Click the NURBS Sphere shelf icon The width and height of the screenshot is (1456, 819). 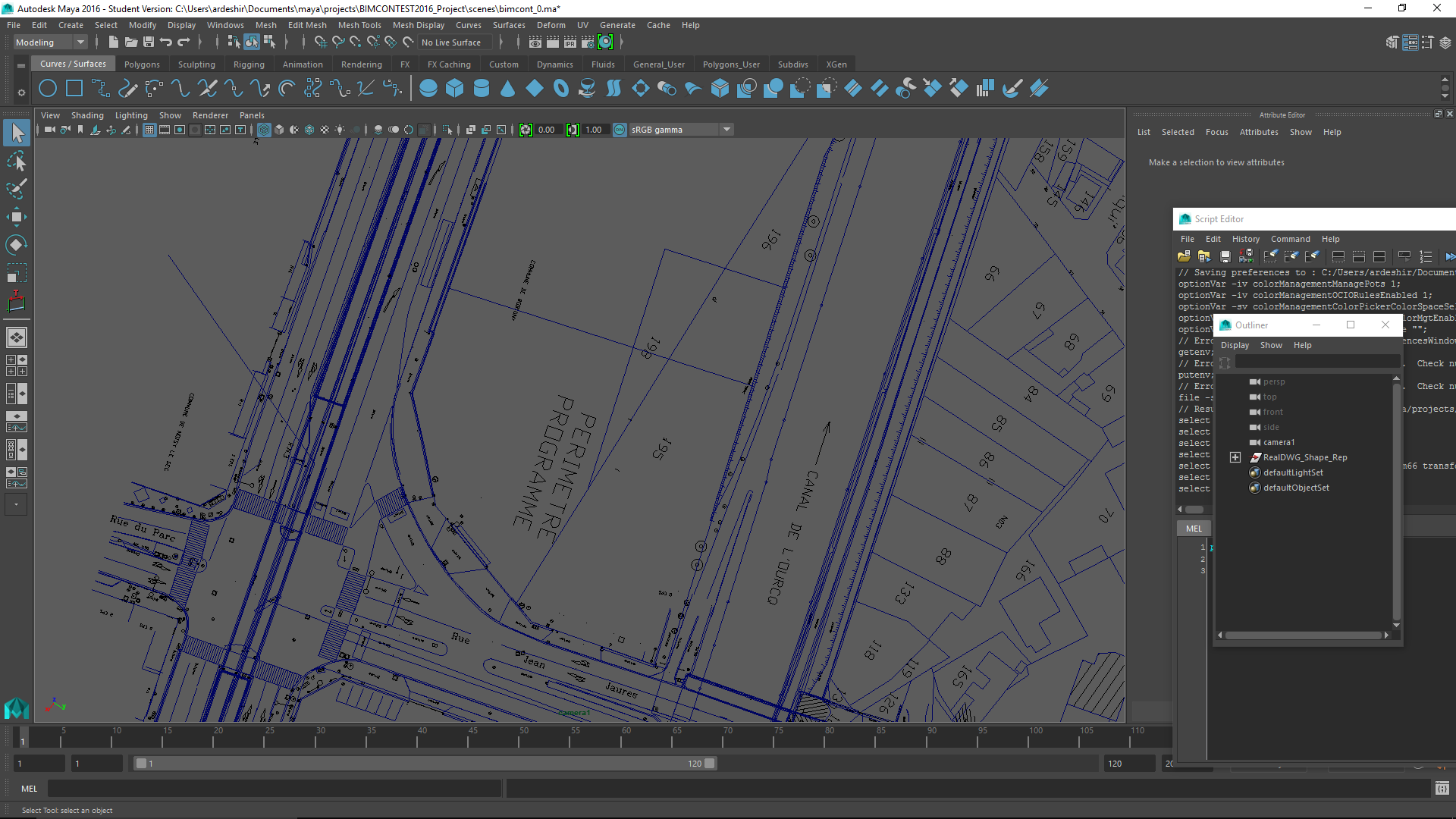point(428,89)
